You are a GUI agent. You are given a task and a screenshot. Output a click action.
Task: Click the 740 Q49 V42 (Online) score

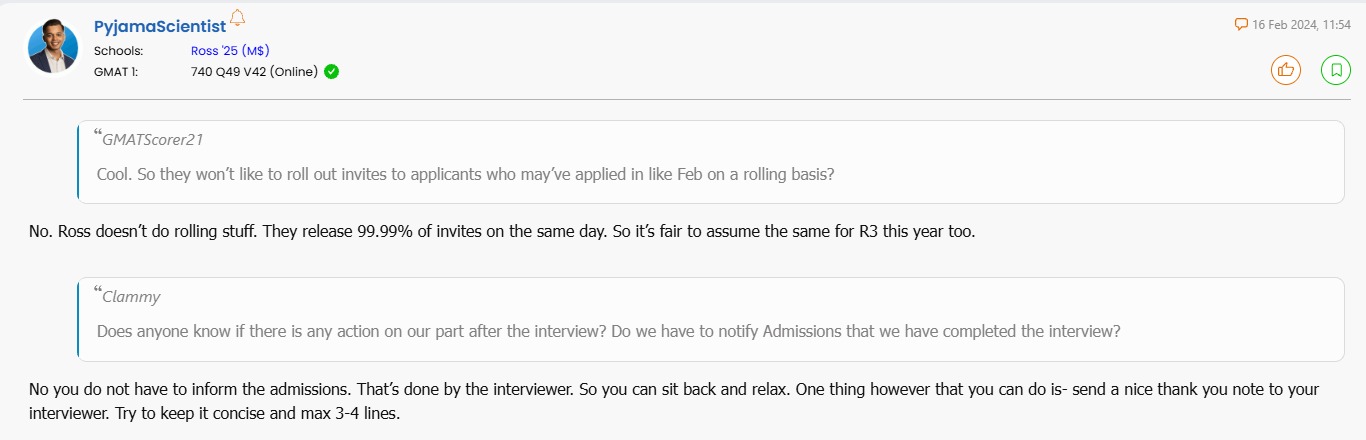[254, 71]
